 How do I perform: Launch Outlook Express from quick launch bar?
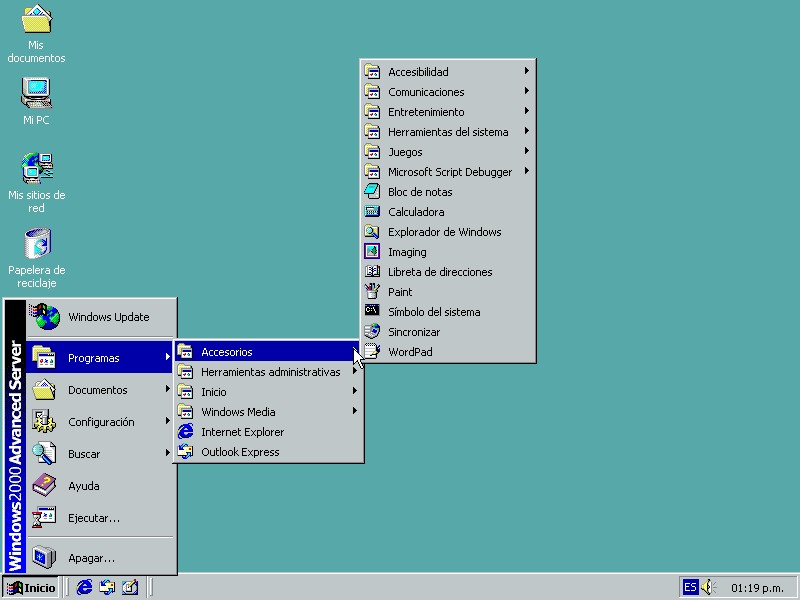107,587
